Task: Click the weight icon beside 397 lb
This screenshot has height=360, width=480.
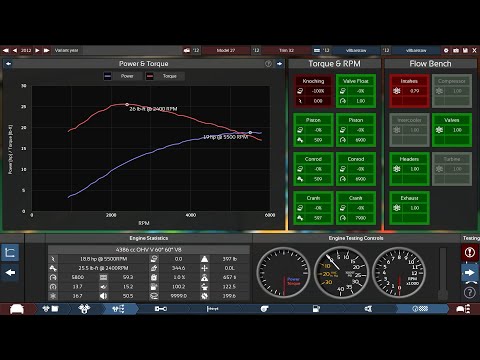Action: pos(204,259)
